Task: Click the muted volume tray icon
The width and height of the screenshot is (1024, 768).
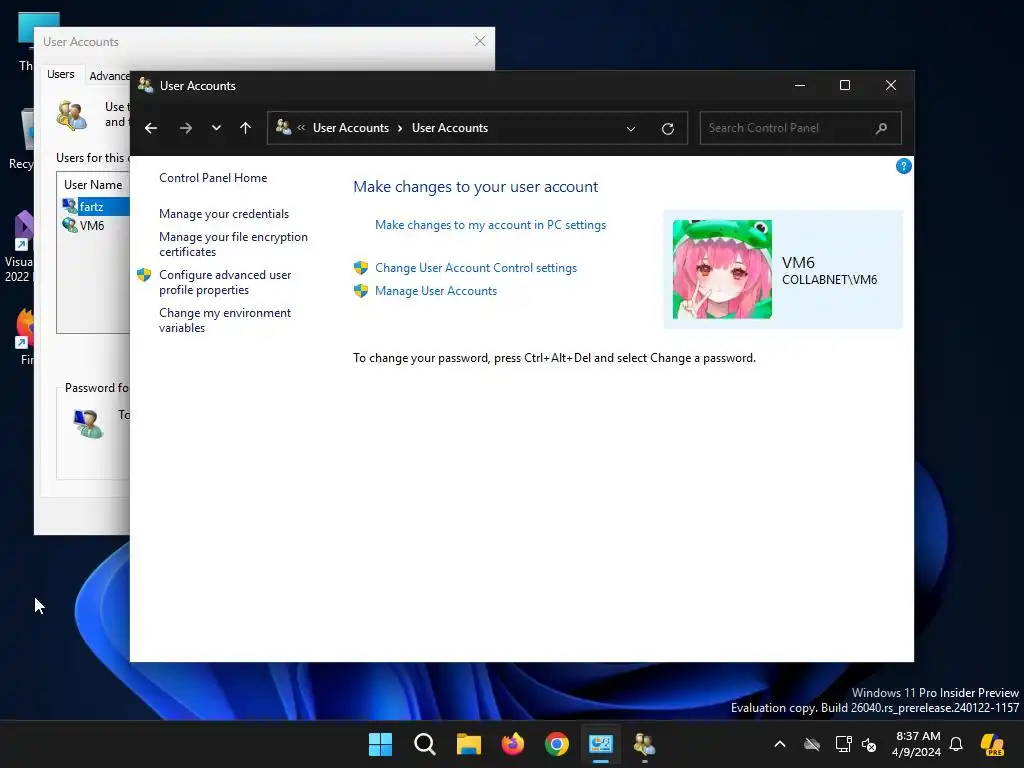Action: pyautogui.click(x=869, y=744)
